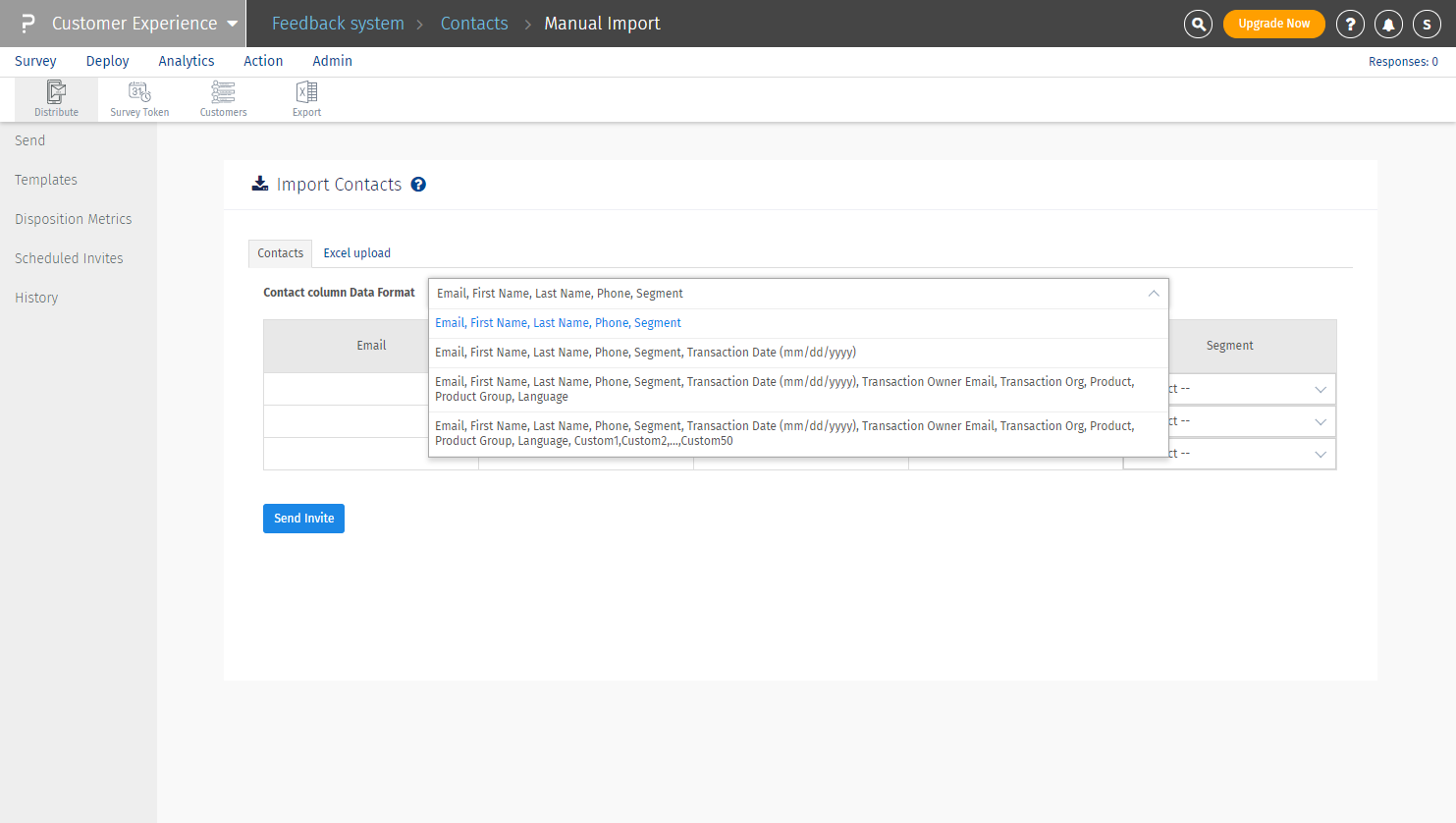Screen dimensions: 1456x823
Task: Open the first row Segment dropdown
Action: point(1320,389)
